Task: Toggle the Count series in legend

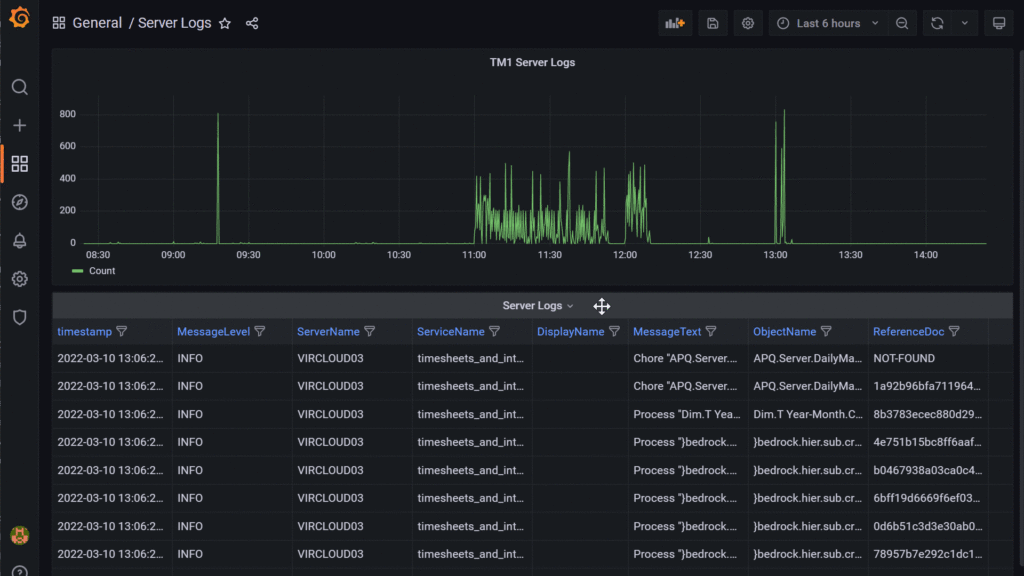Action: (102, 271)
